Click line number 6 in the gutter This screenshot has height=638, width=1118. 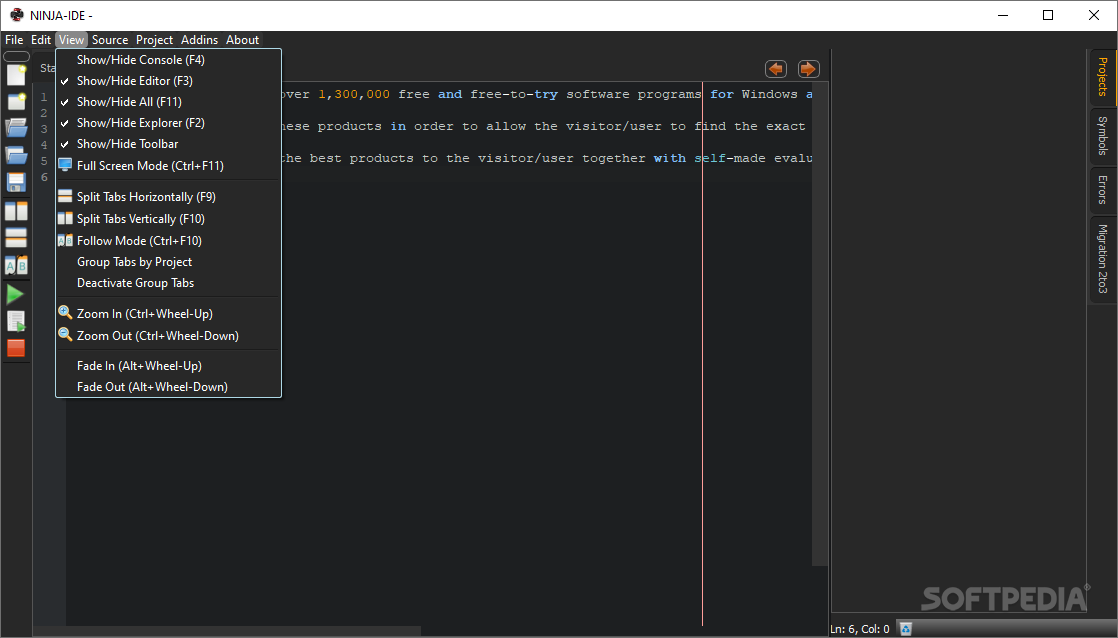click(x=44, y=177)
